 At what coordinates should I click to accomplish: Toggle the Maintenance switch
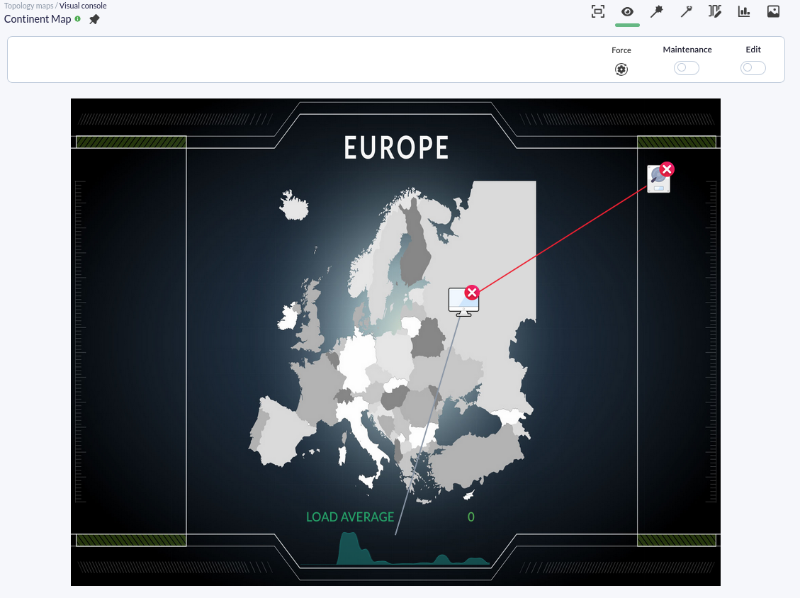tap(687, 68)
